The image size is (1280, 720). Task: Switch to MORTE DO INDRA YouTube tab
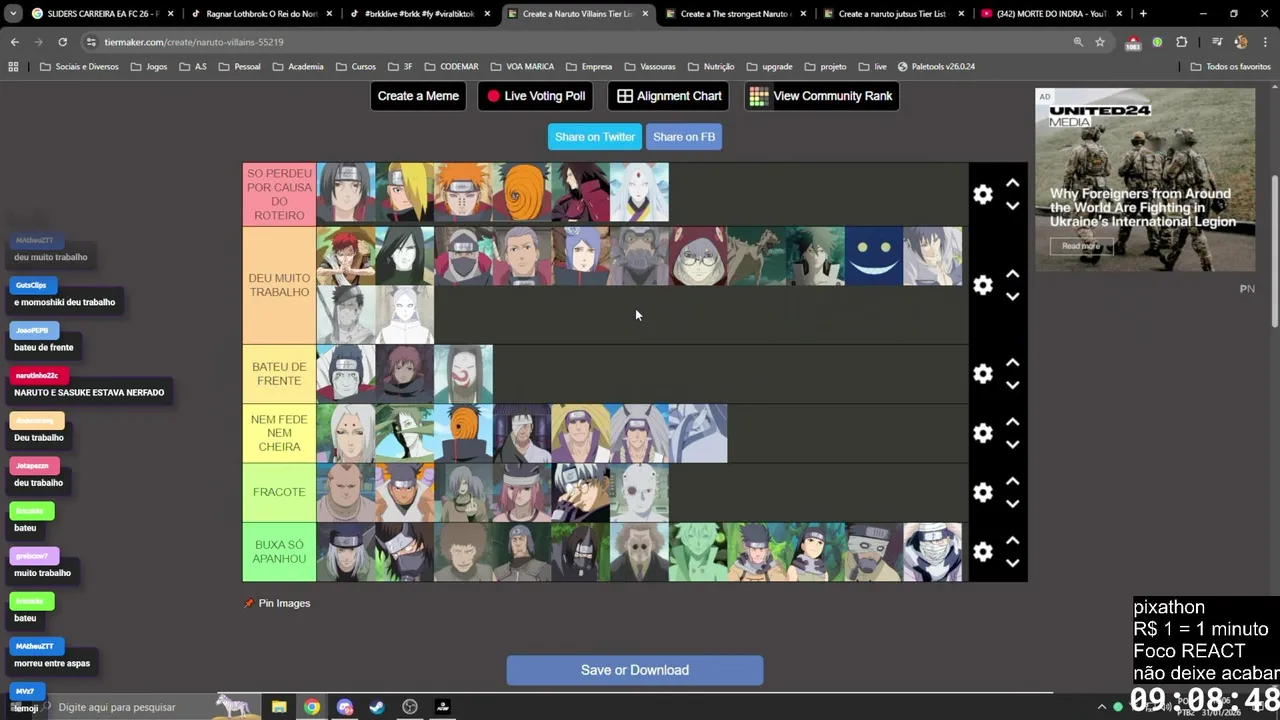pyautogui.click(x=1050, y=14)
